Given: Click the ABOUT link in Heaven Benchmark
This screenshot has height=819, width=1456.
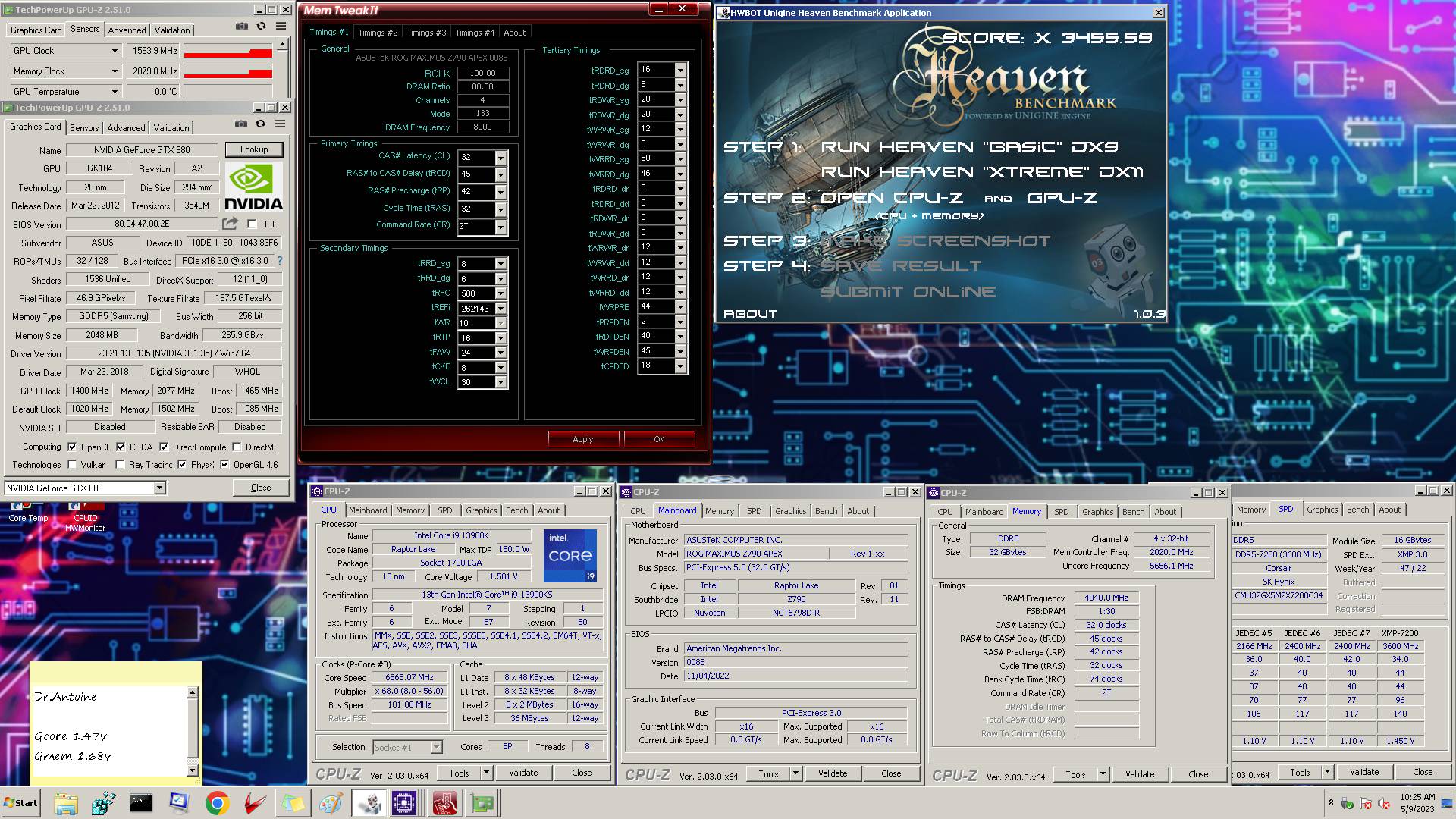Looking at the screenshot, I should click(x=750, y=314).
